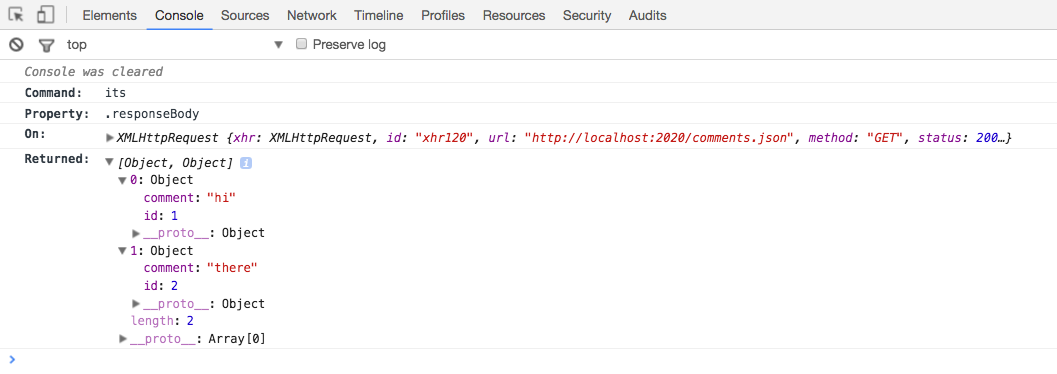Show the Security tab

pos(587,15)
